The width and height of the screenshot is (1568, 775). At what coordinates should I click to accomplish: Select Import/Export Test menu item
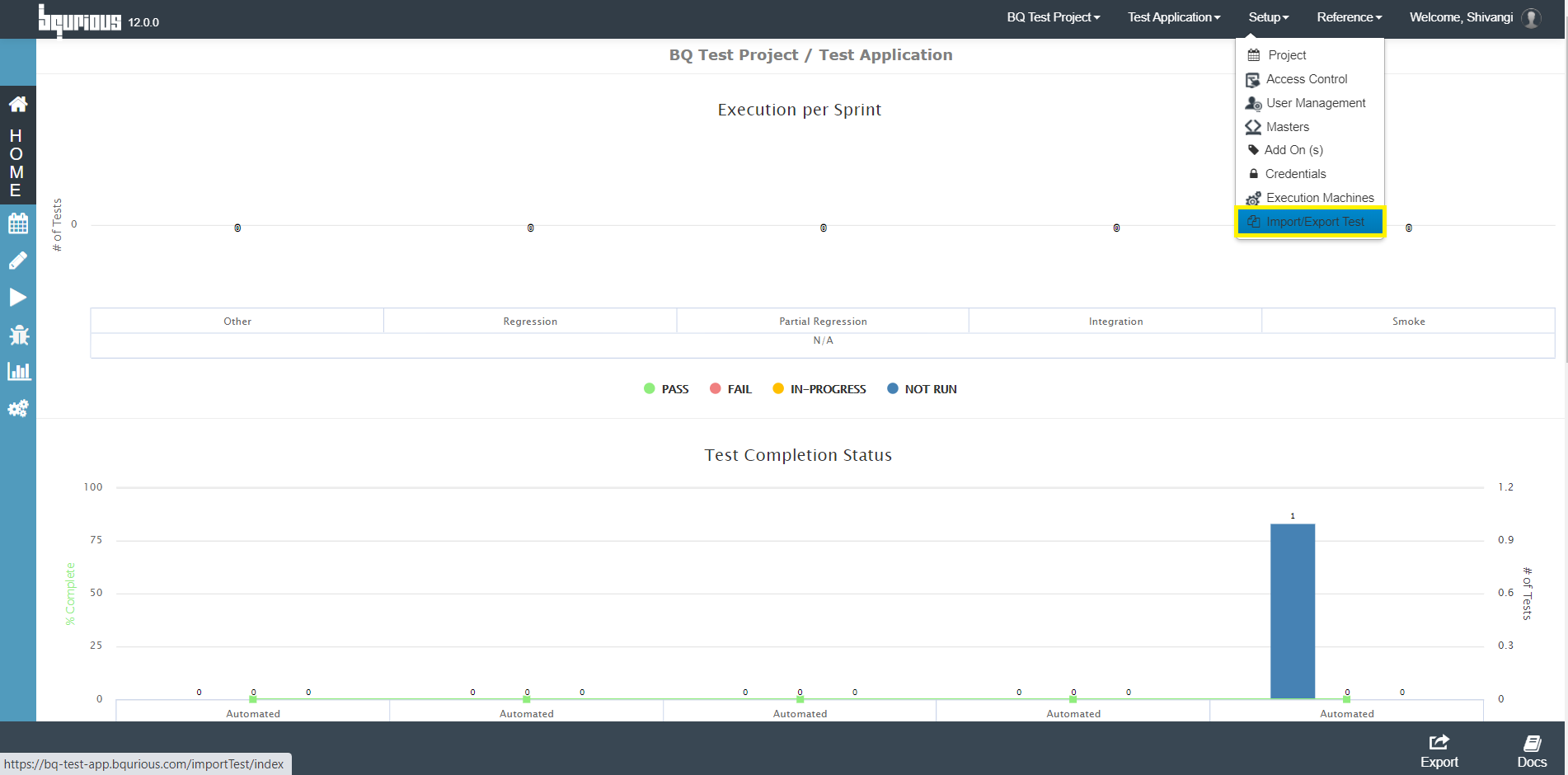tap(1310, 222)
